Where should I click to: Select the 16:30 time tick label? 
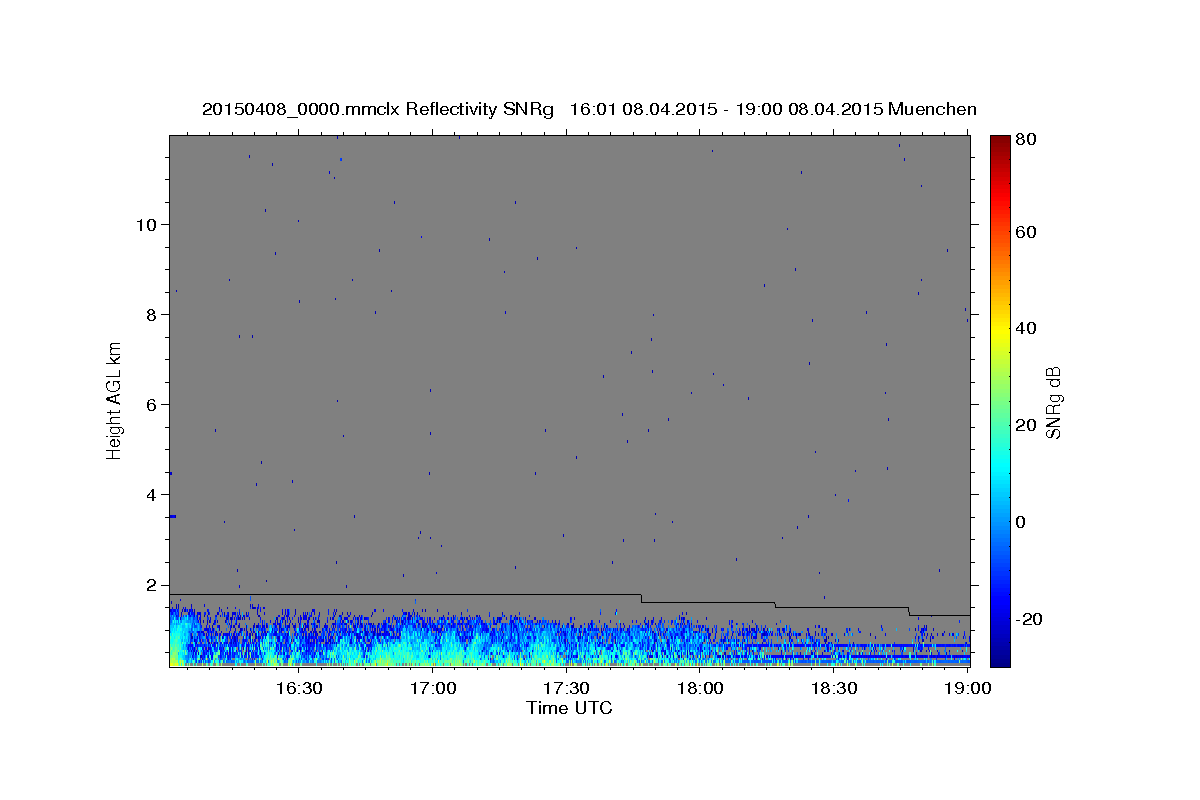[298, 688]
